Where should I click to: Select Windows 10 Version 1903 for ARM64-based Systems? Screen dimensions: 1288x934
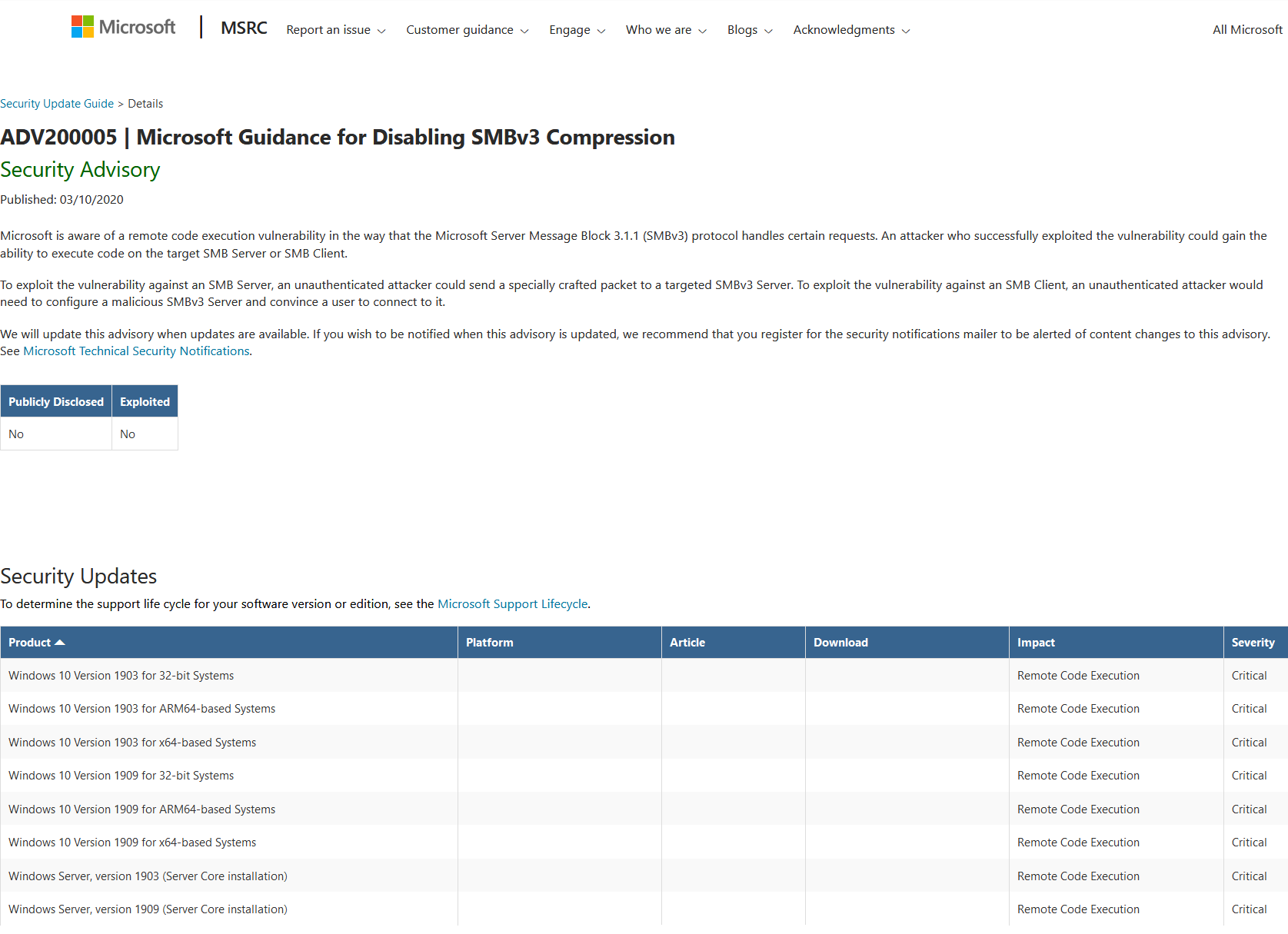[142, 709]
